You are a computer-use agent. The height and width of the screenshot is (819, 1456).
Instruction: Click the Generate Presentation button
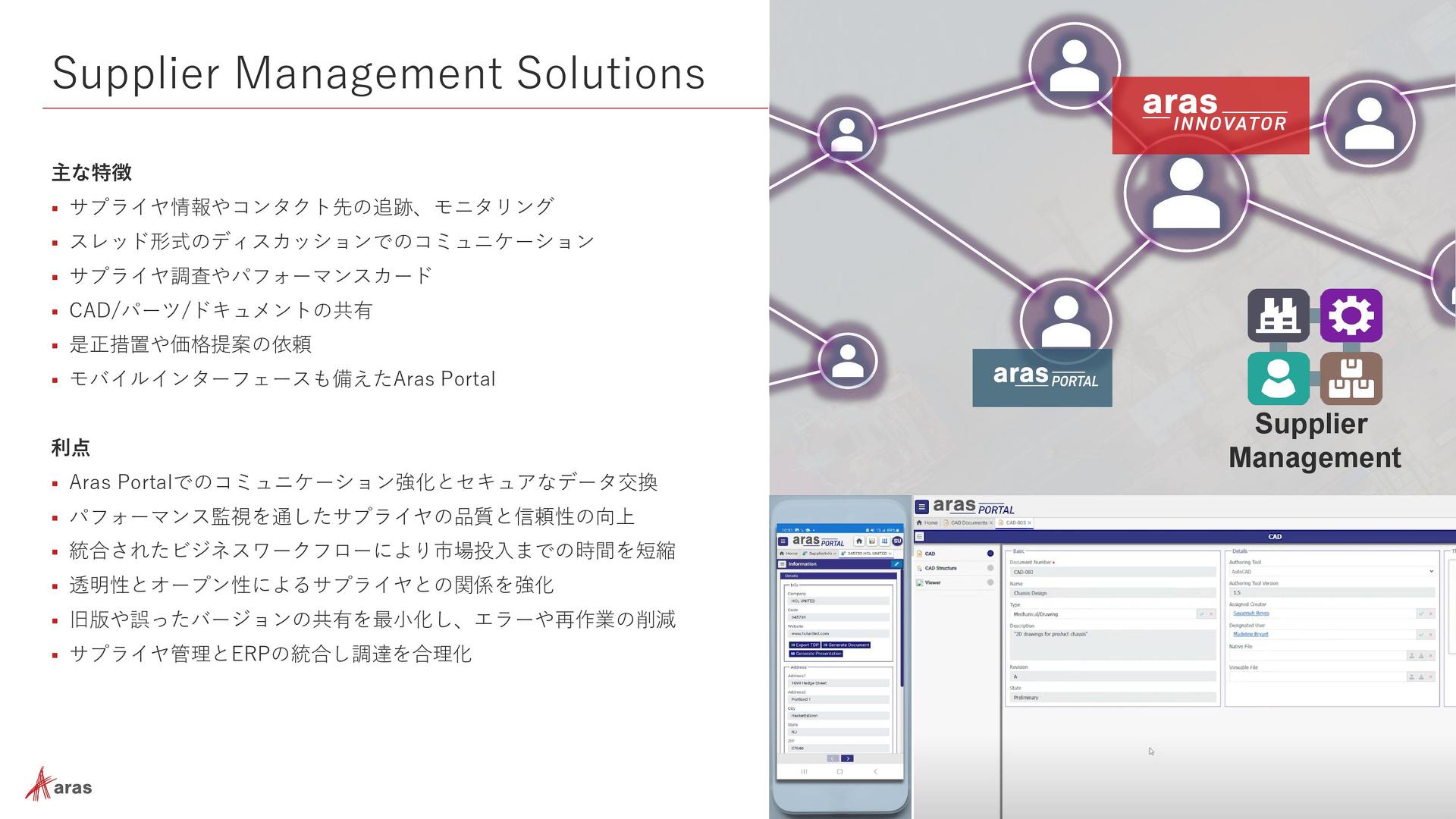816,654
